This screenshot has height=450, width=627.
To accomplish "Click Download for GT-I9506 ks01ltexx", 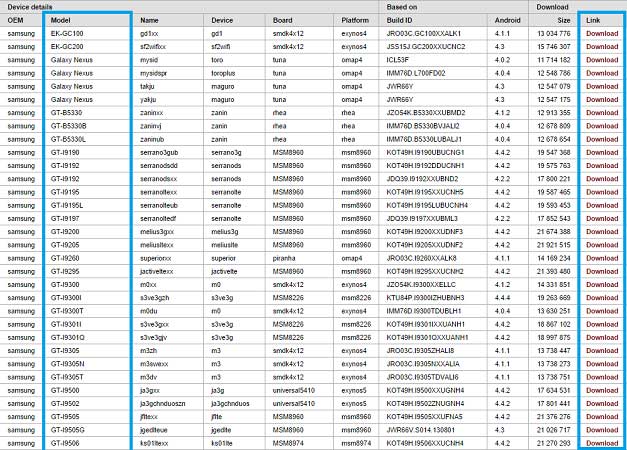I will pos(602,443).
